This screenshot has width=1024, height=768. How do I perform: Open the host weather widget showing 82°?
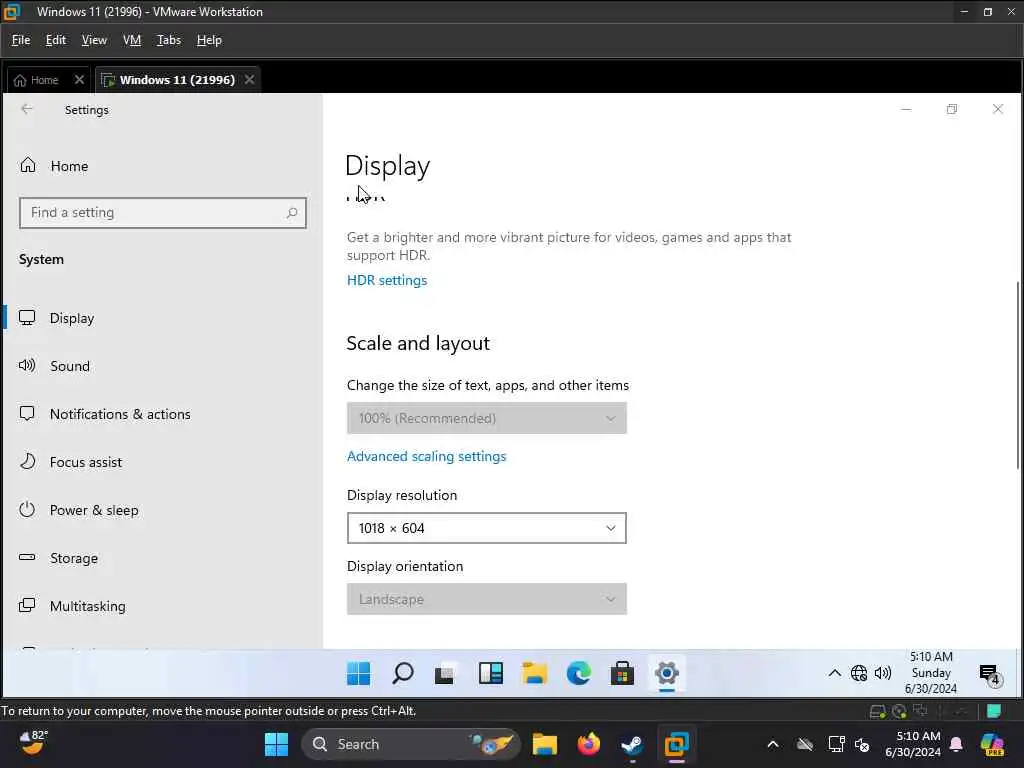click(x=33, y=743)
